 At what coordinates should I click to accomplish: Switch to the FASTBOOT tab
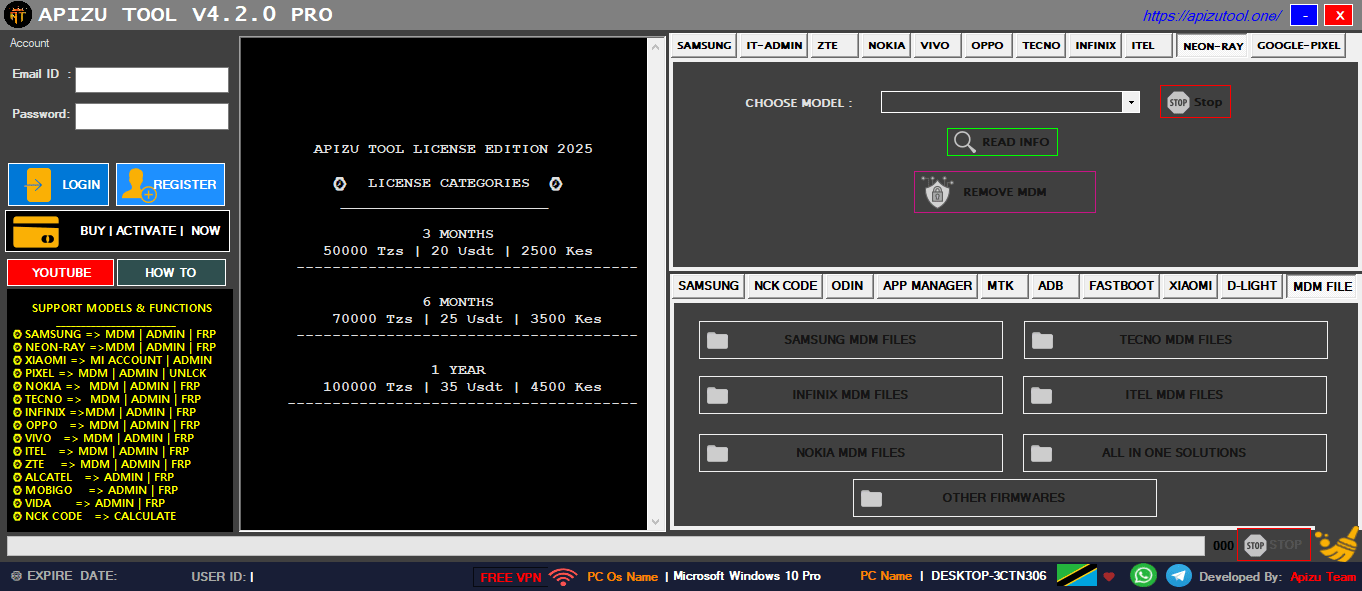point(1120,285)
